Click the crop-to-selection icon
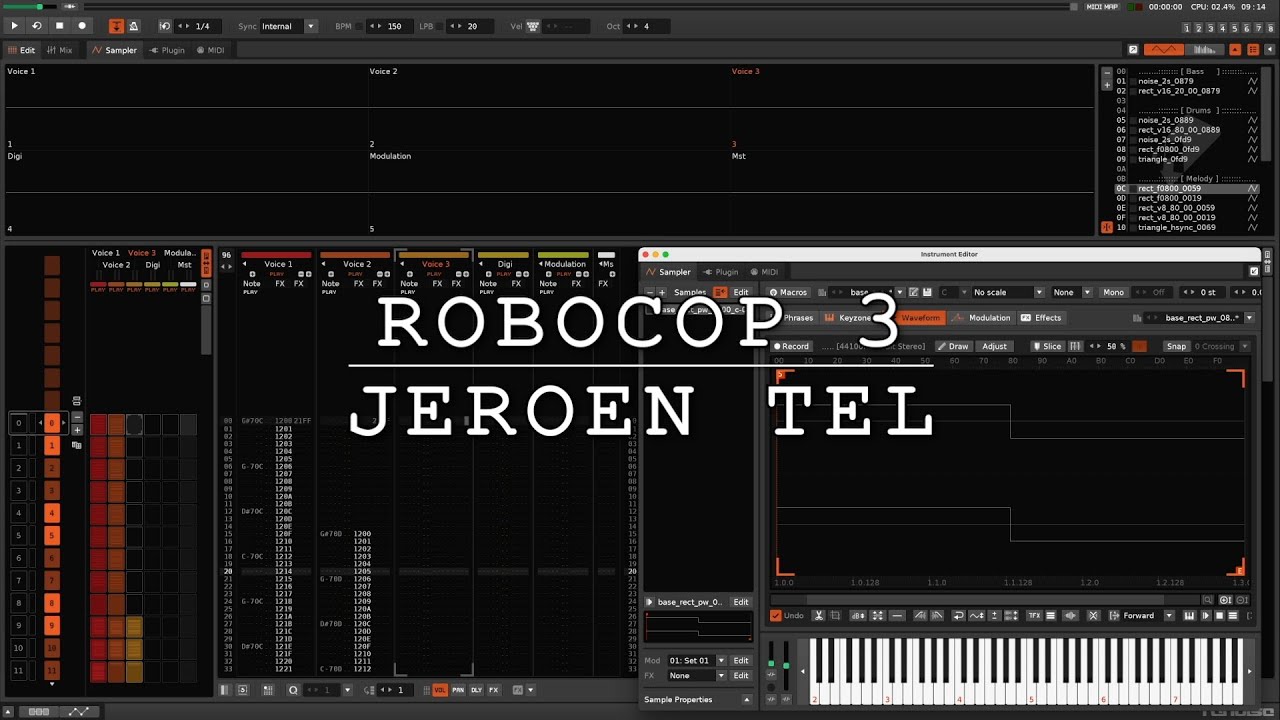This screenshot has width=1280, height=720. tap(836, 616)
